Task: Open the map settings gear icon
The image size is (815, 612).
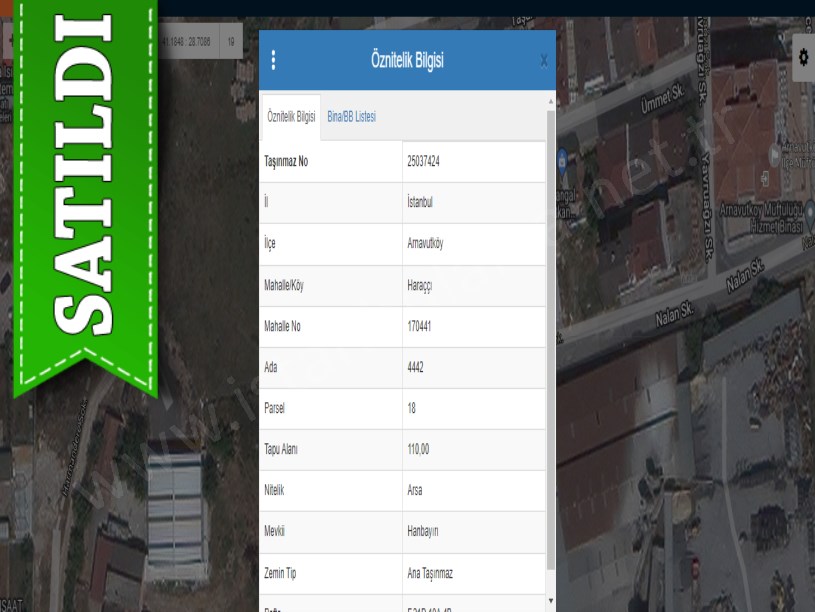Action: tap(803, 58)
